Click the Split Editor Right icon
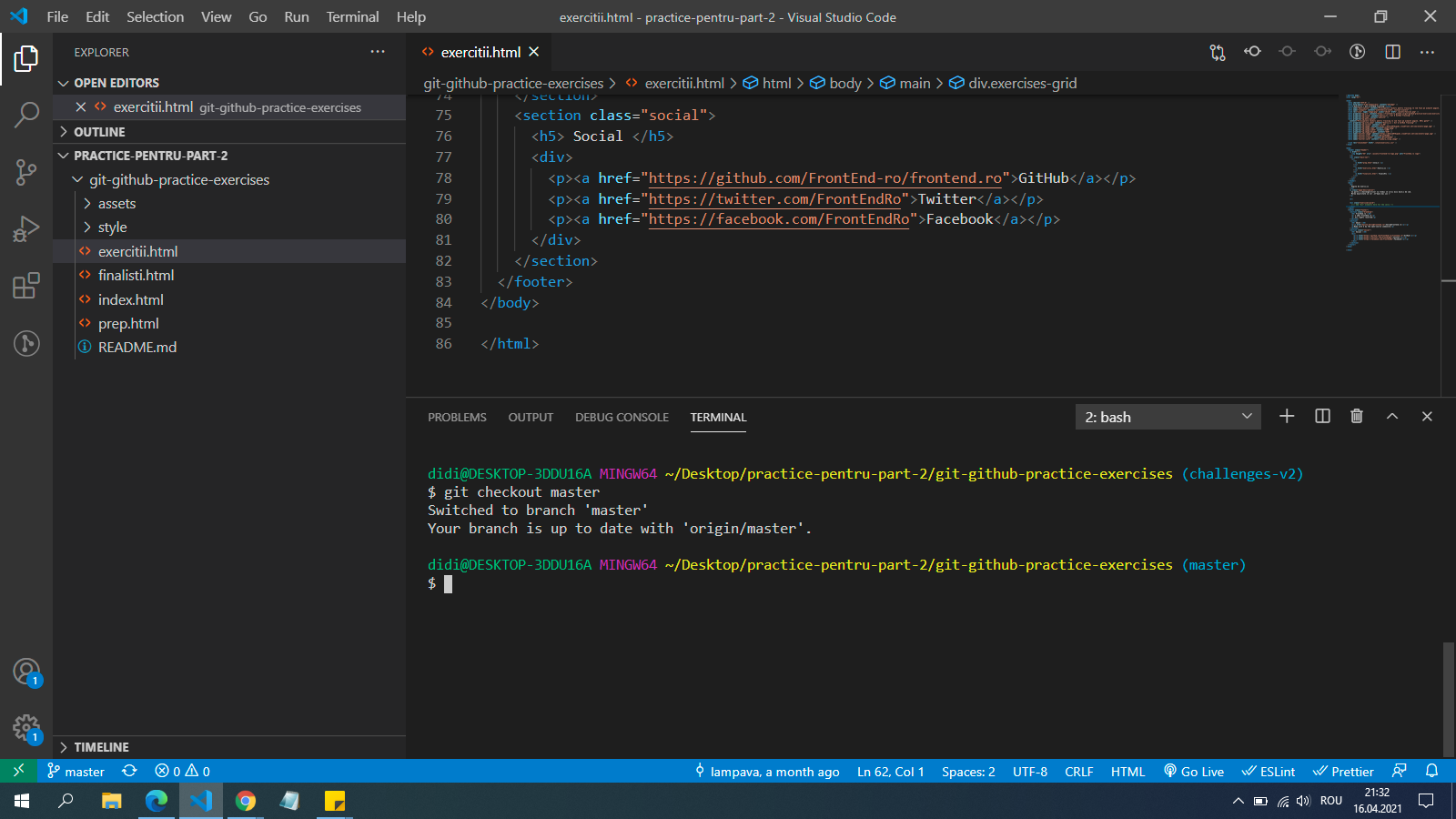The image size is (1456, 819). coord(1392,52)
